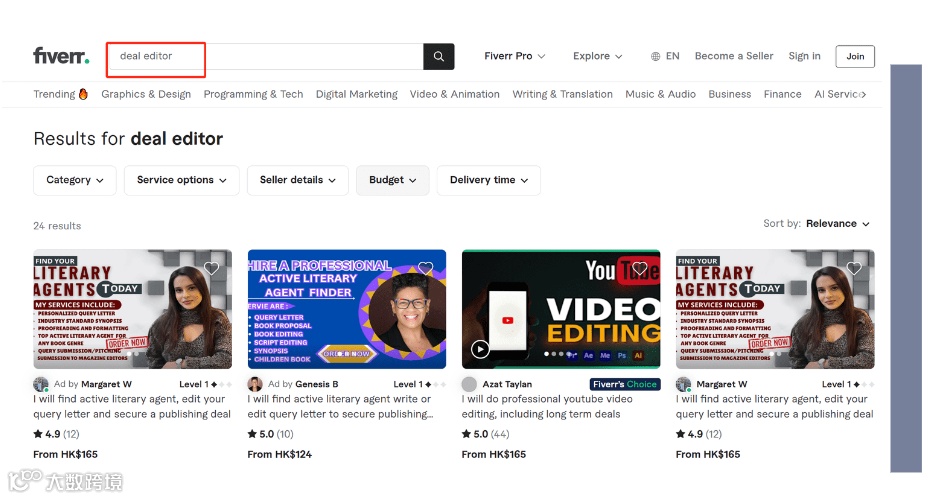Favorite the first Margaret W gig (heart)
The width and height of the screenshot is (937, 499).
click(212, 268)
